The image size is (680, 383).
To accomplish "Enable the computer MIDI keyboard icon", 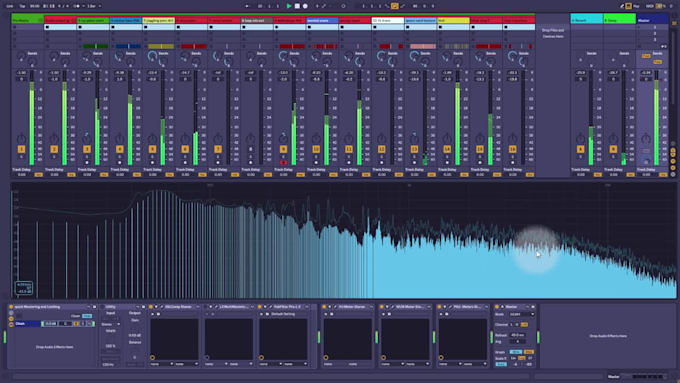I will pos(628,6).
